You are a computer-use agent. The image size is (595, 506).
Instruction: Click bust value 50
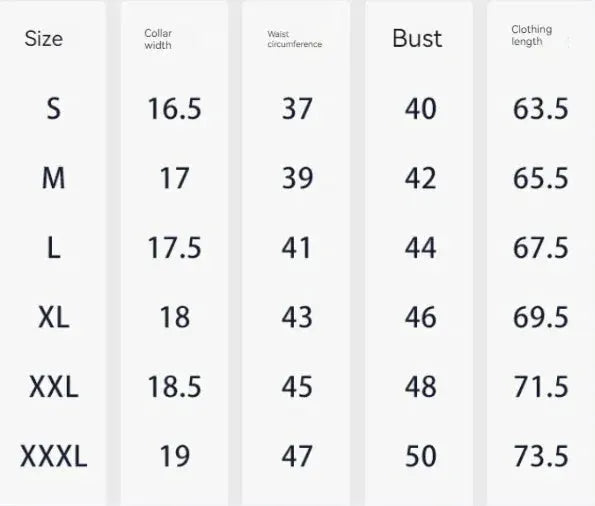point(420,456)
